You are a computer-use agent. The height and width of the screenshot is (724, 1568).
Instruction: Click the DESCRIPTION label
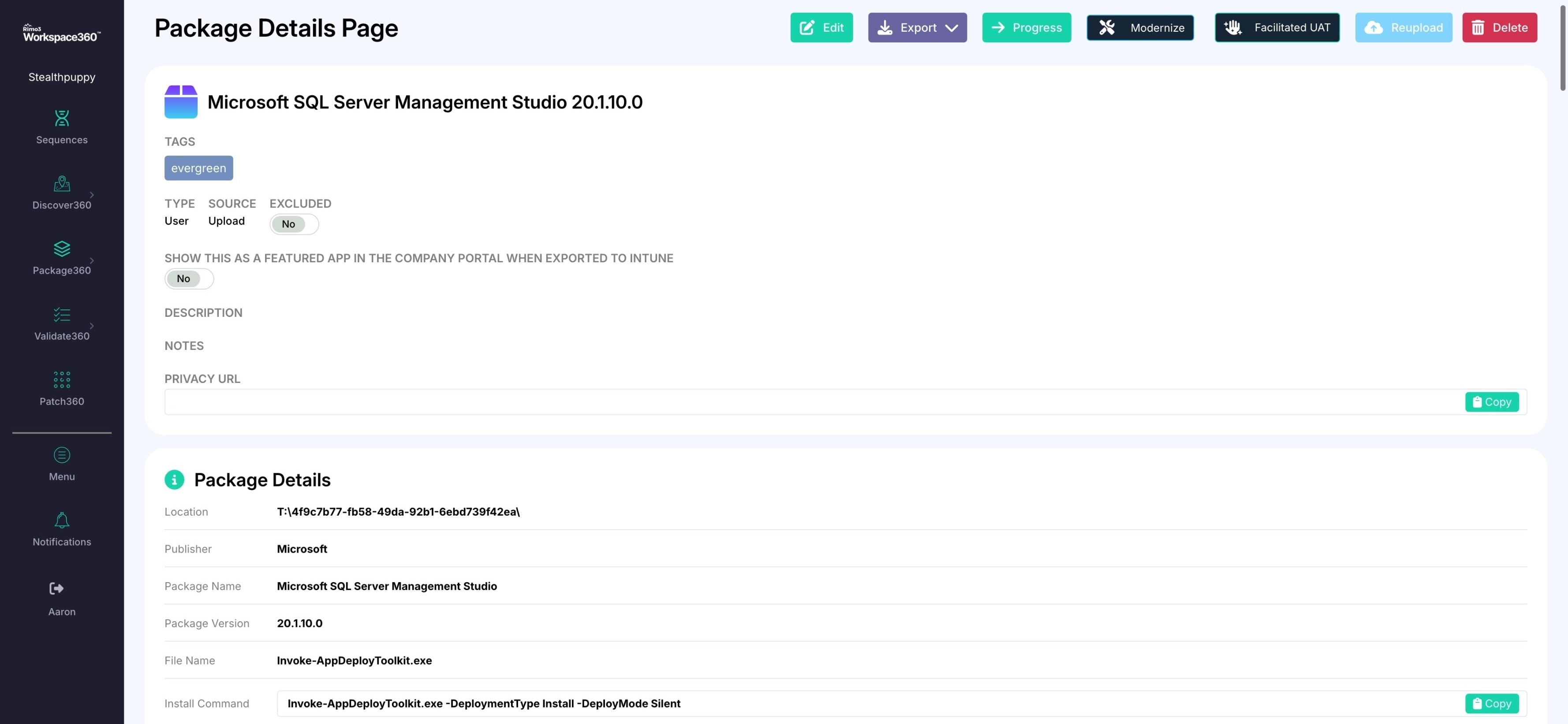pyautogui.click(x=203, y=313)
